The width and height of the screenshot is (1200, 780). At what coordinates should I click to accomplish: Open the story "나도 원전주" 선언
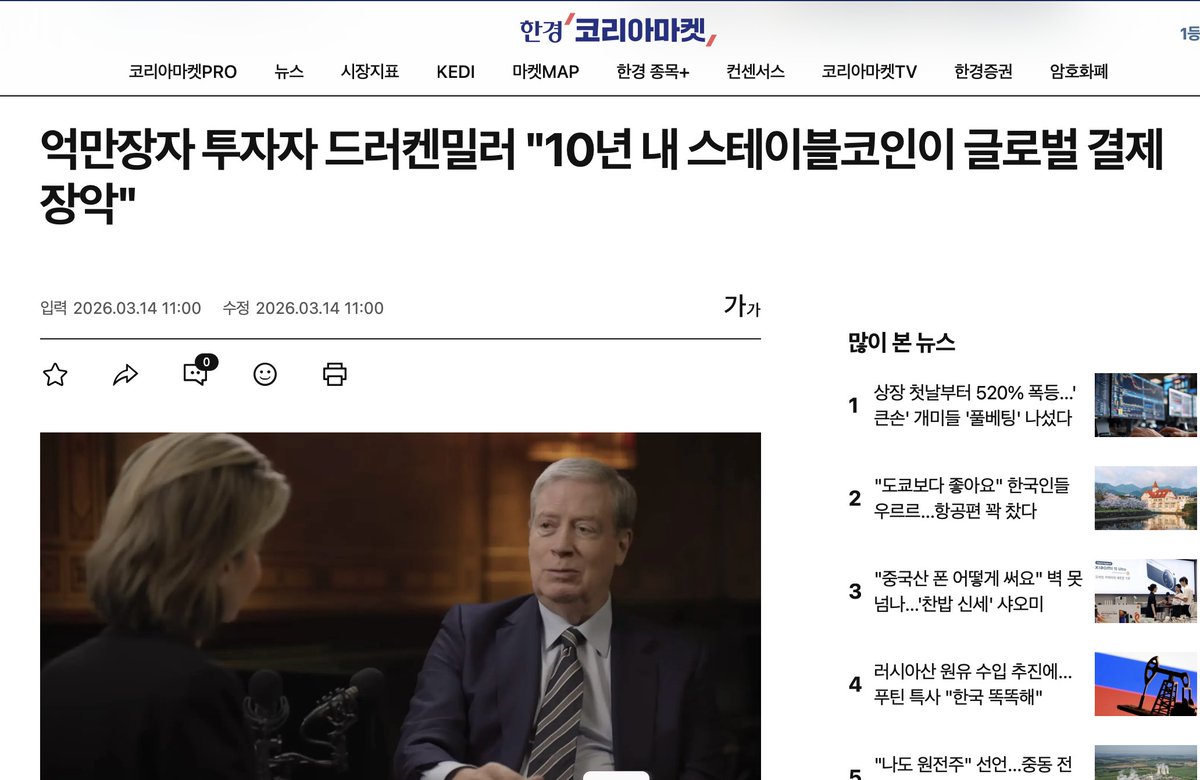tap(973, 765)
